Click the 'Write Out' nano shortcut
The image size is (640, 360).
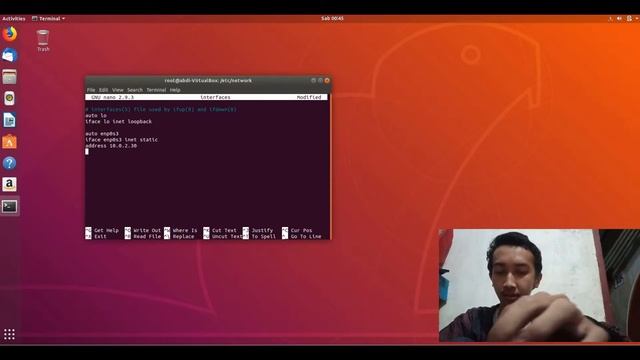(143, 231)
